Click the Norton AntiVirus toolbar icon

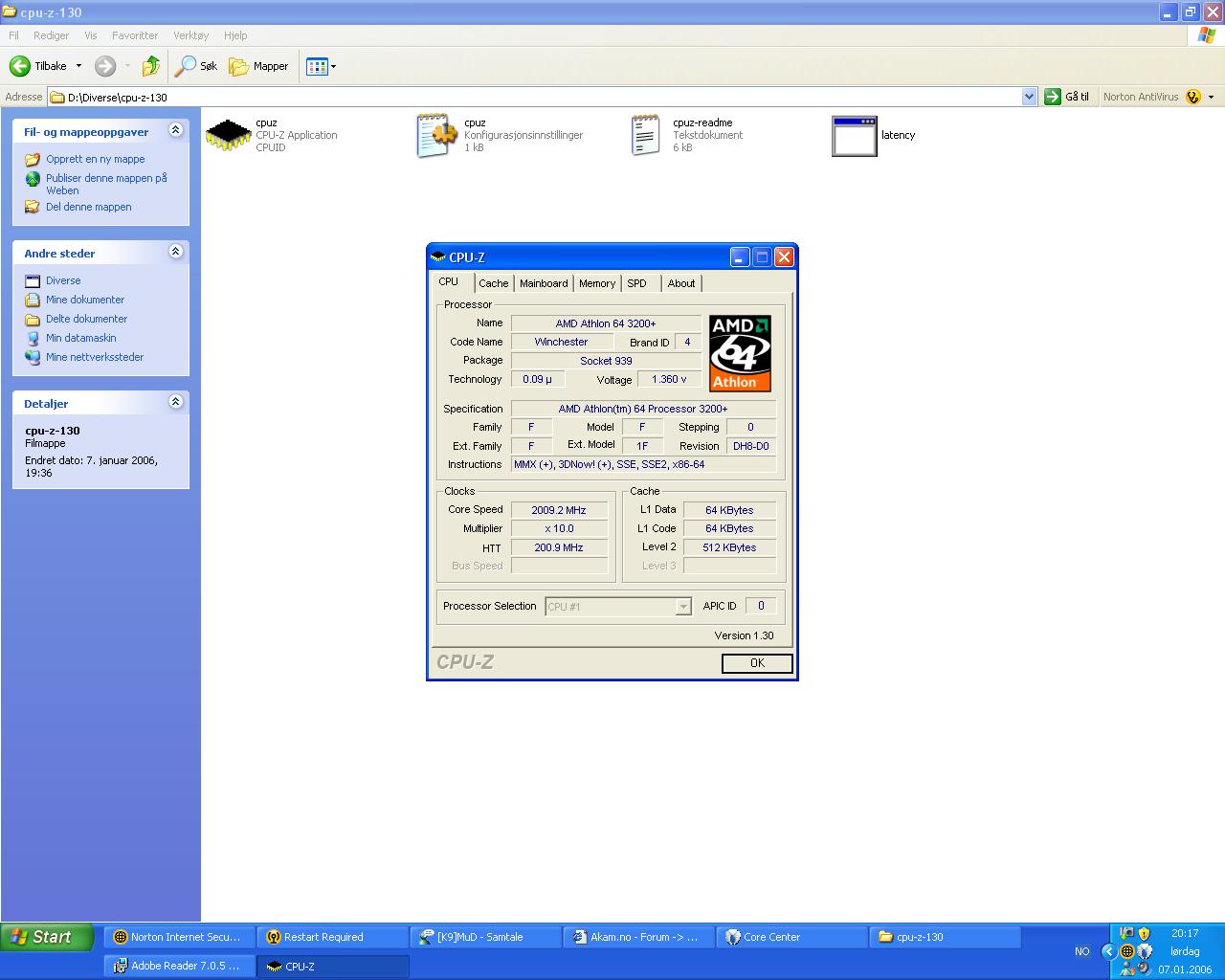point(1192,97)
